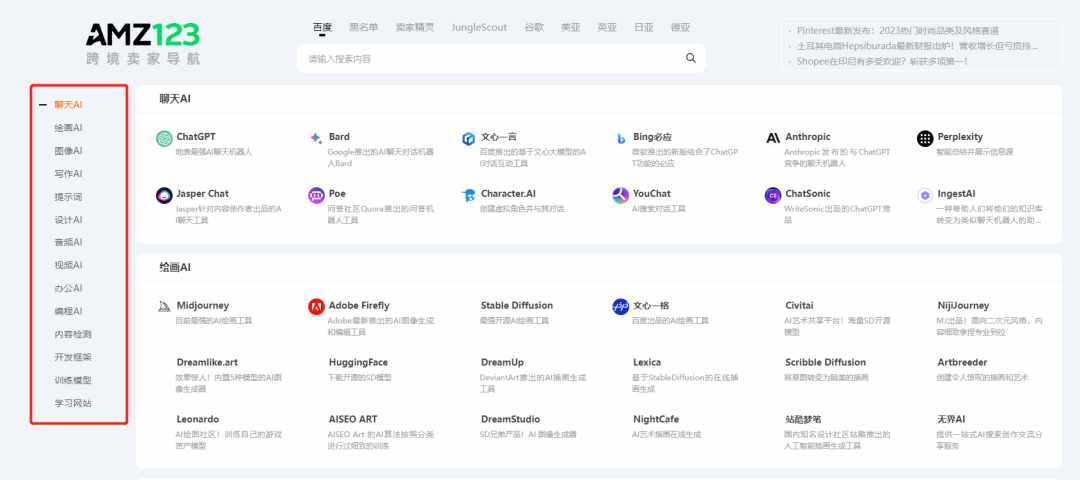The image size is (1080, 480).
Task: Go to 提示词 in the sidebar
Action: (68, 197)
